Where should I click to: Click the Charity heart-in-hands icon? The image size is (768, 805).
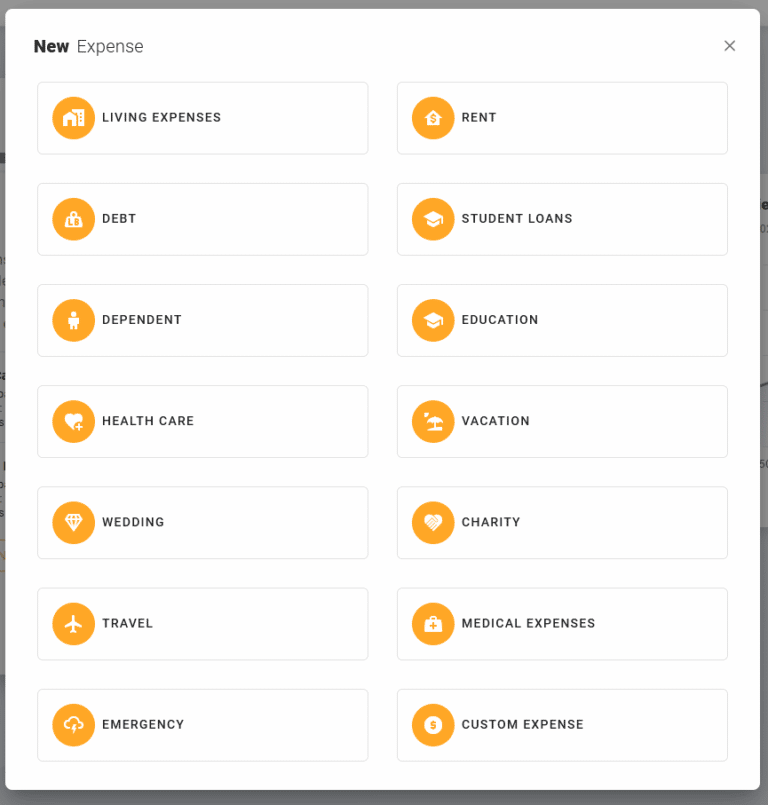[x=433, y=522]
